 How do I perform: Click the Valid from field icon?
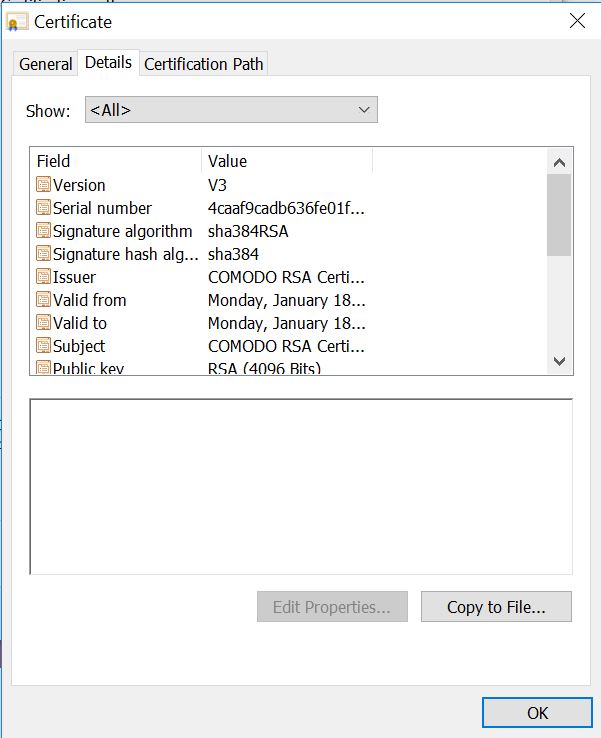point(43,300)
